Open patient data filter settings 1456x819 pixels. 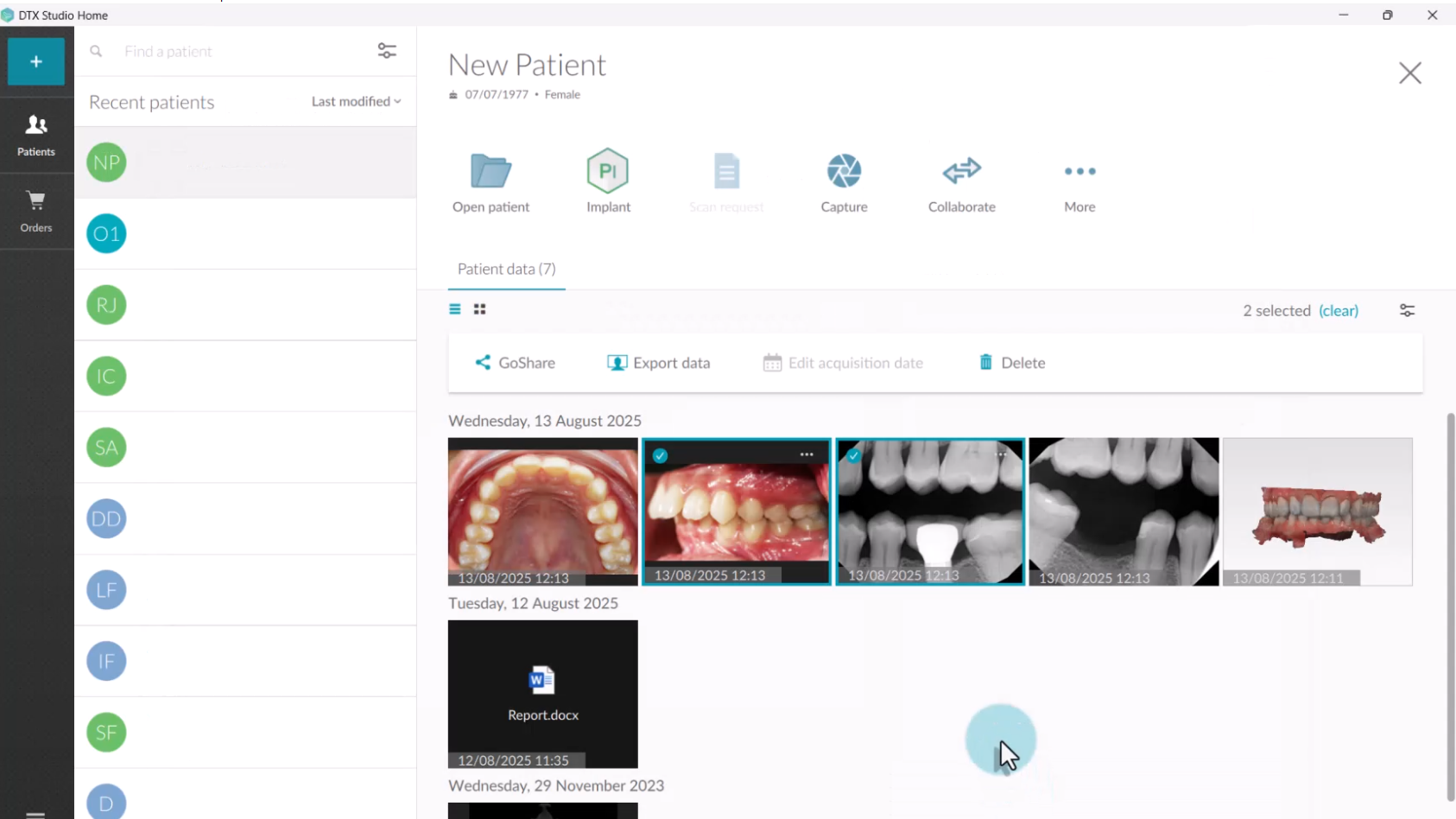click(x=1407, y=310)
